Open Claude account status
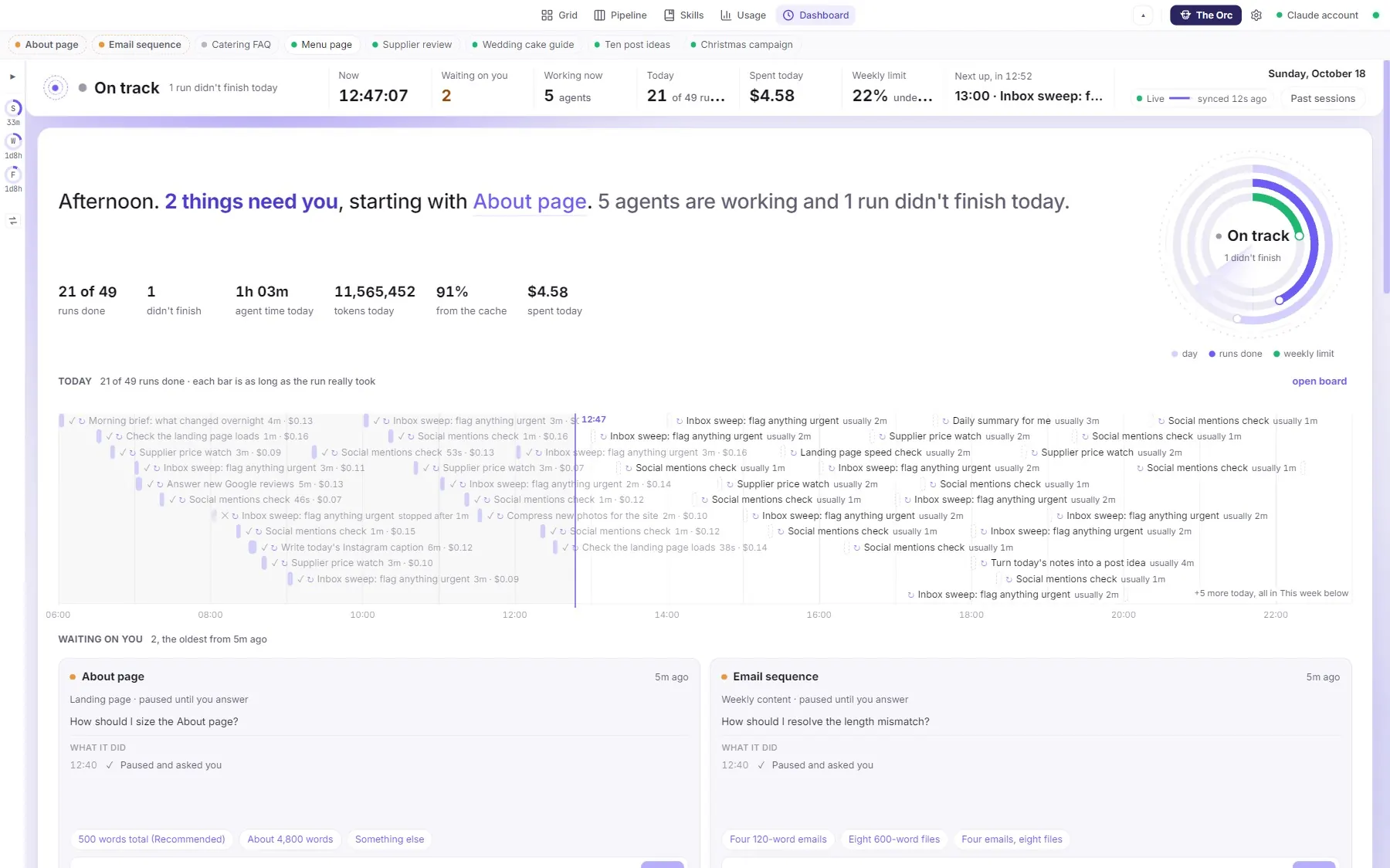 click(x=1317, y=15)
